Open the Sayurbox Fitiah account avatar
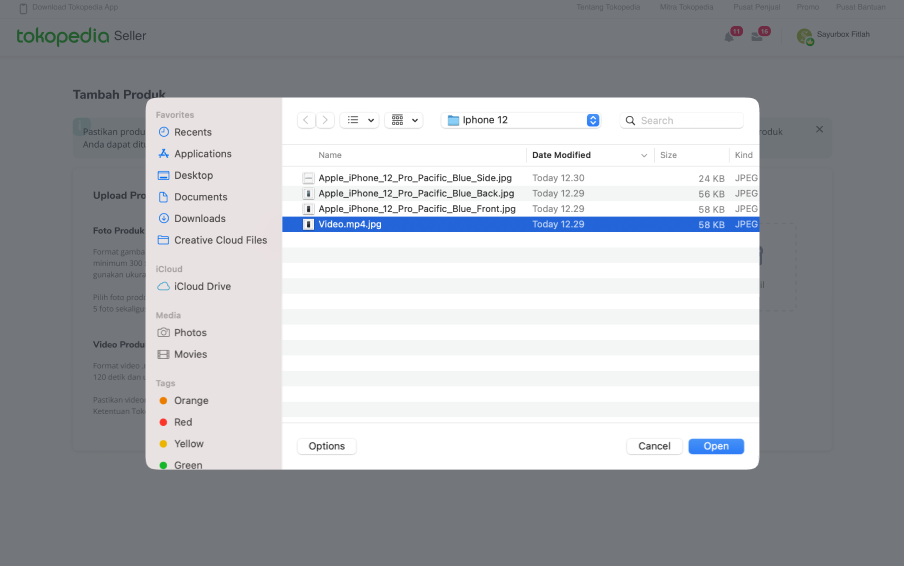The height and width of the screenshot is (566, 904). coord(804,36)
